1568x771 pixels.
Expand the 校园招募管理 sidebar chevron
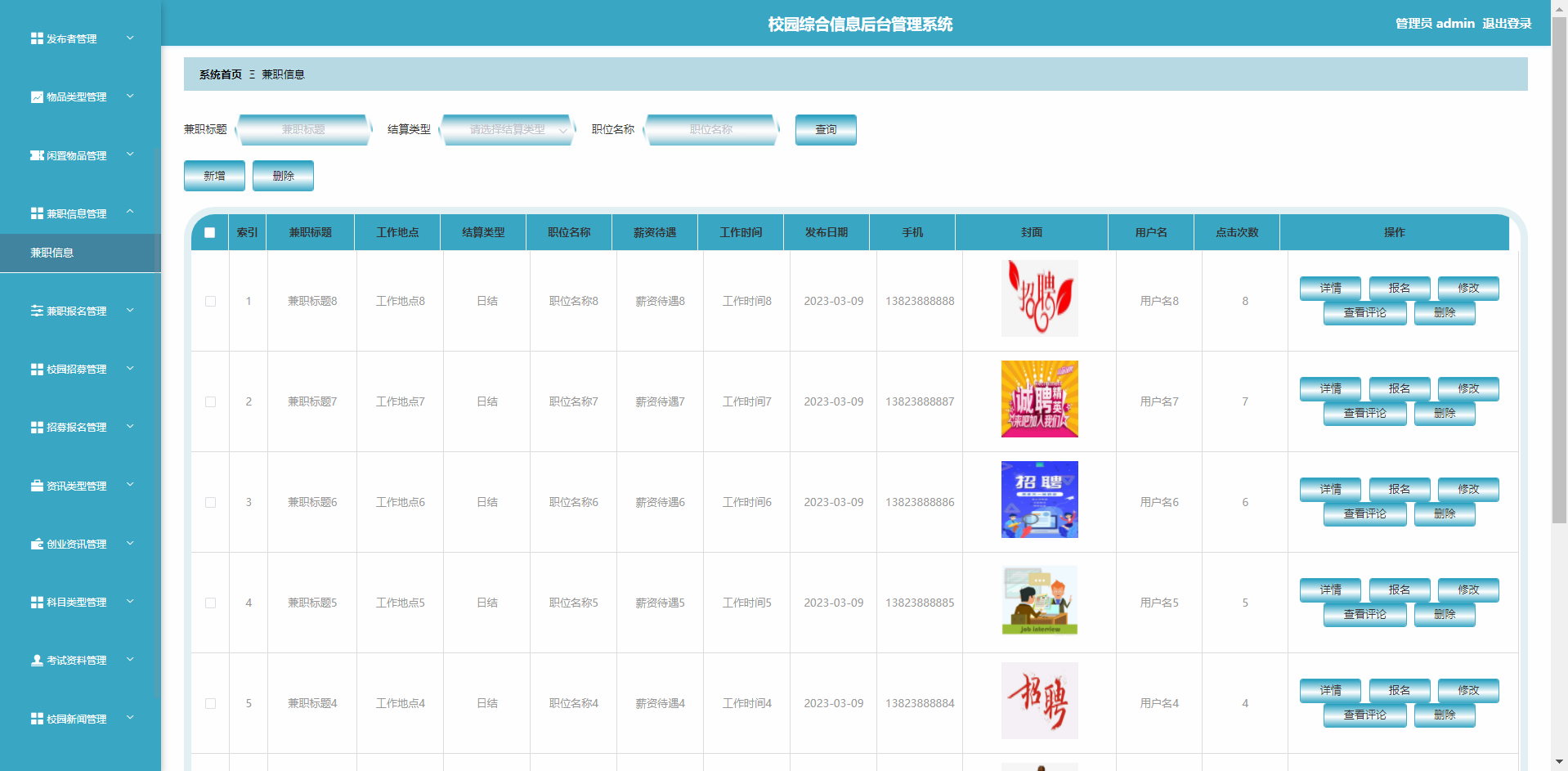click(x=130, y=369)
